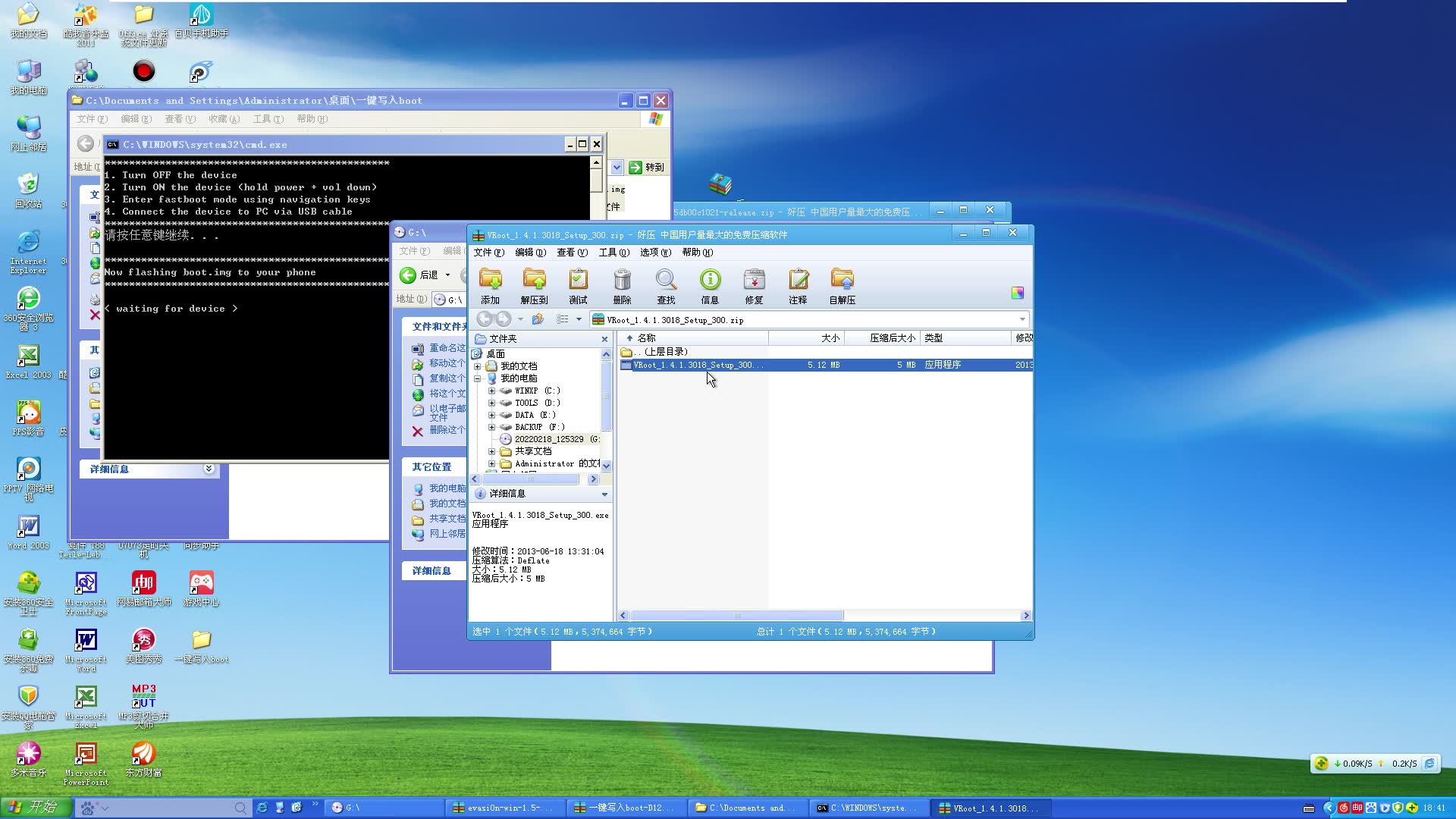Open 网易邮箱大师 desktop icon

click(x=143, y=589)
